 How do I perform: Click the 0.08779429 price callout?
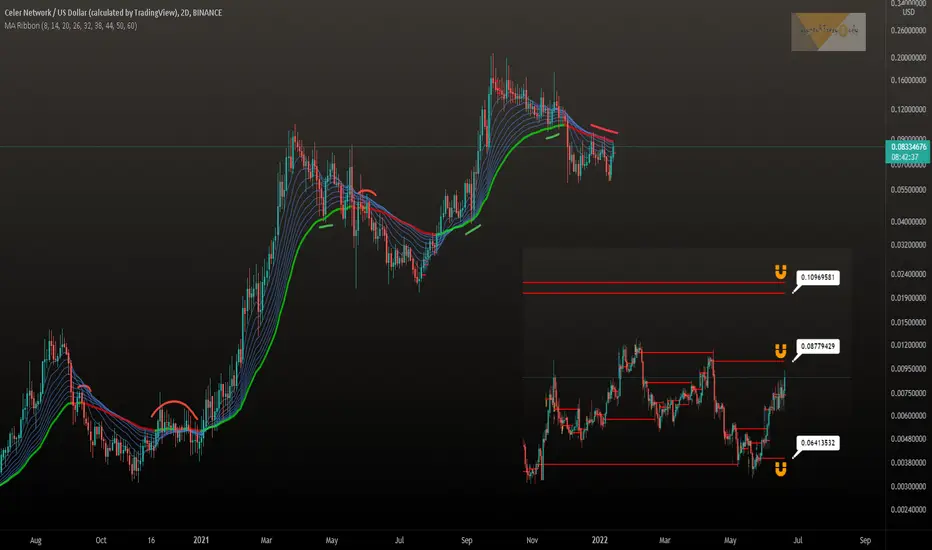pos(817,346)
